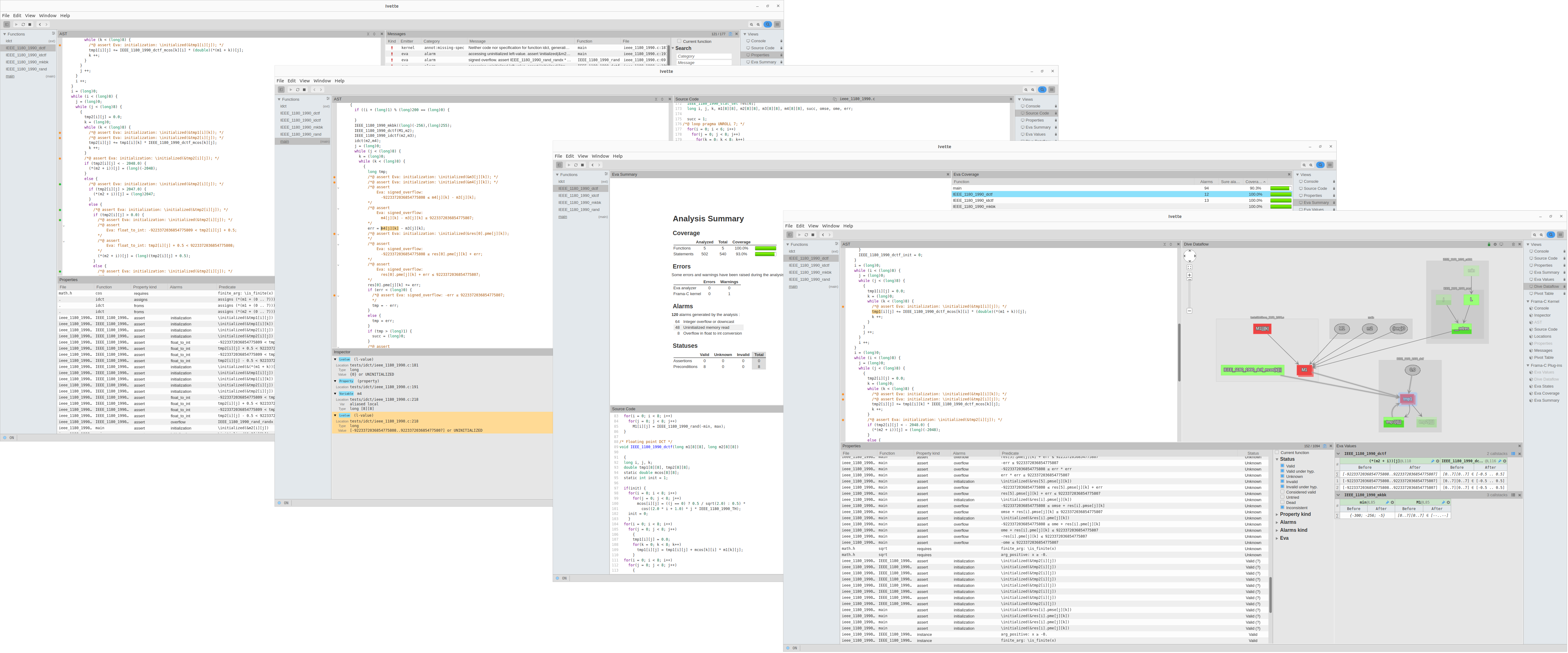
Task: Toggle callstacks list icon for IEEE_1180_1990_dctf
Action: [x=1513, y=454]
